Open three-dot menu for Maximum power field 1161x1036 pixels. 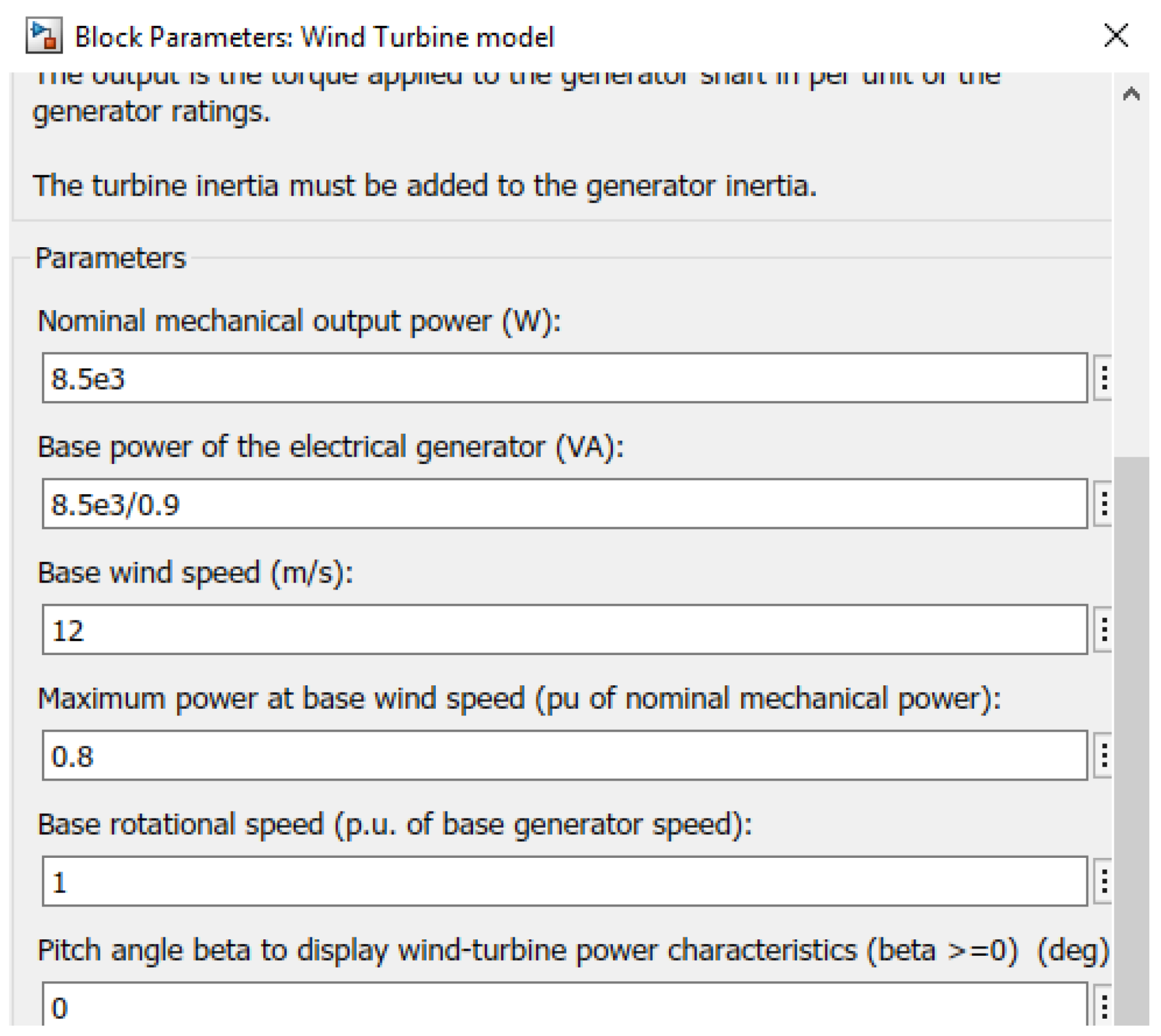[x=1104, y=755]
